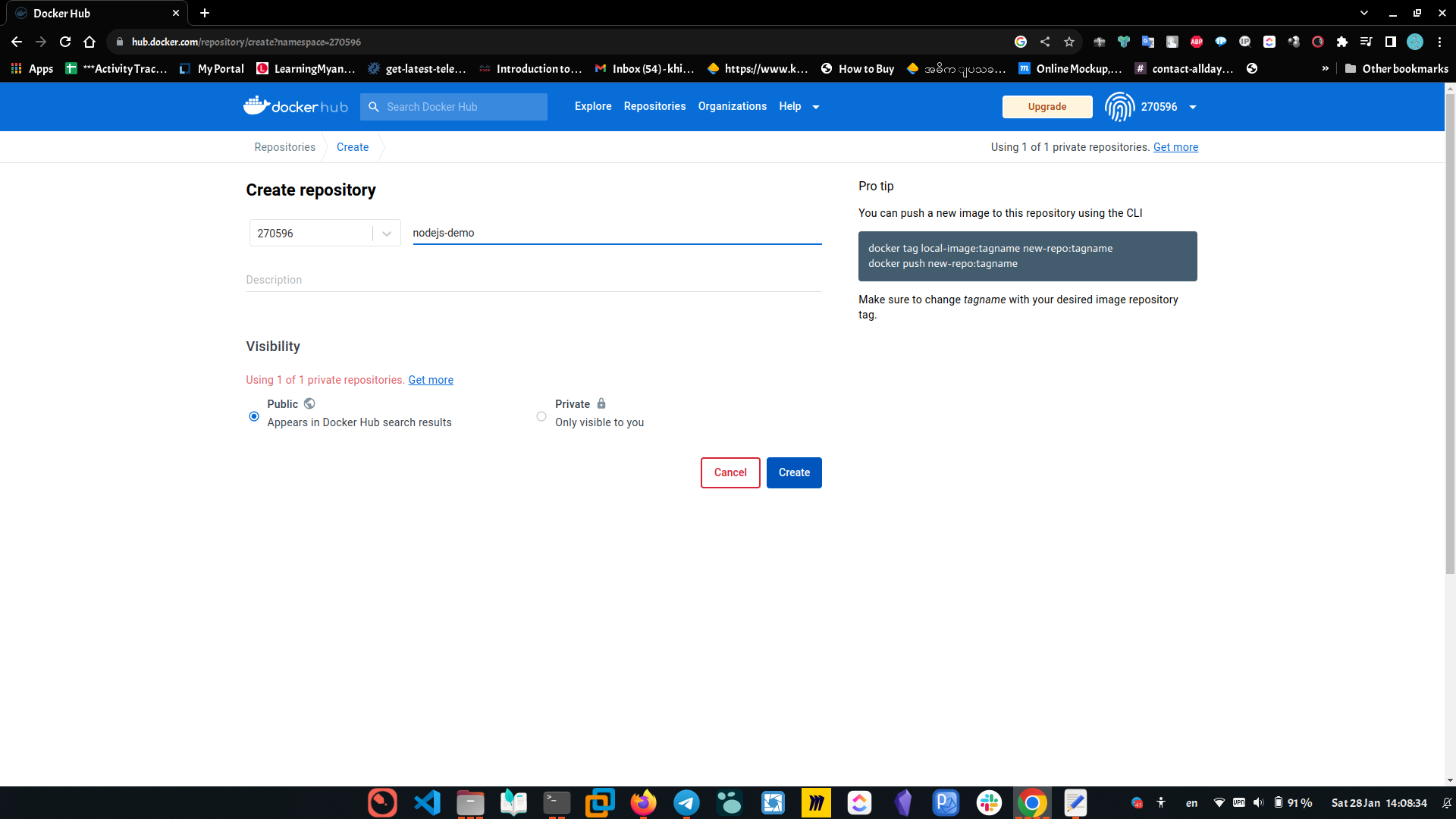Click the repository name field nodejs-demo
1456x819 pixels.
(617, 233)
